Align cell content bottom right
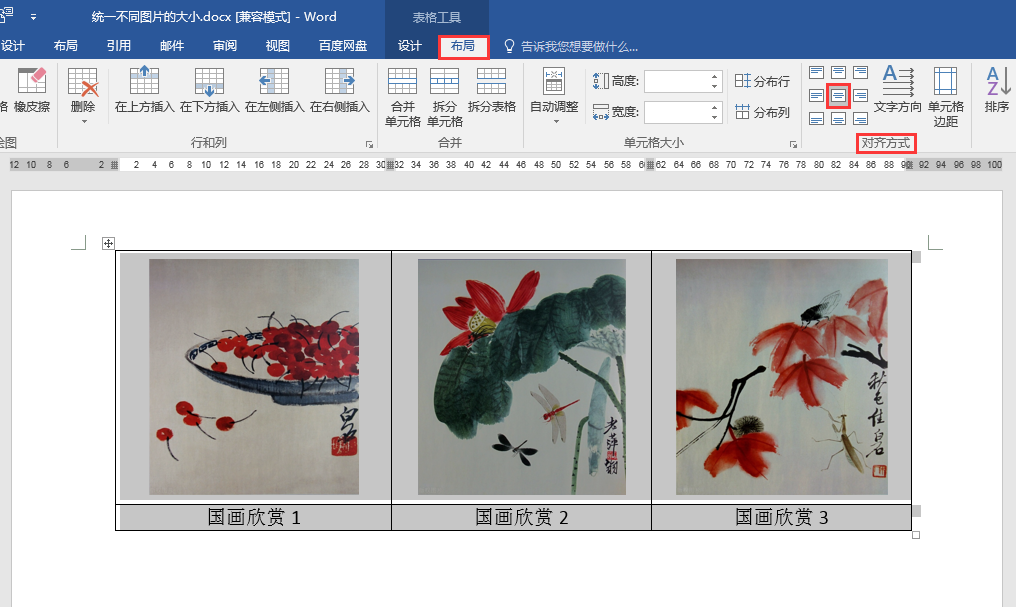Screen dimensions: 1016x607 860,119
